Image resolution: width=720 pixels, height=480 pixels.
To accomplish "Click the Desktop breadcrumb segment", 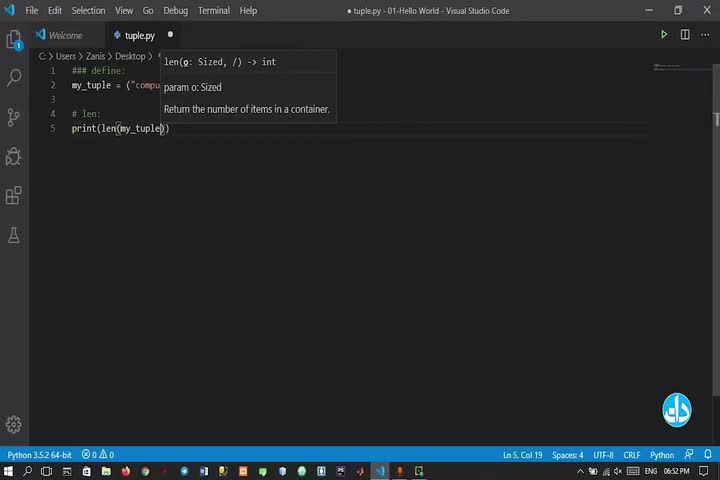I will [130, 57].
